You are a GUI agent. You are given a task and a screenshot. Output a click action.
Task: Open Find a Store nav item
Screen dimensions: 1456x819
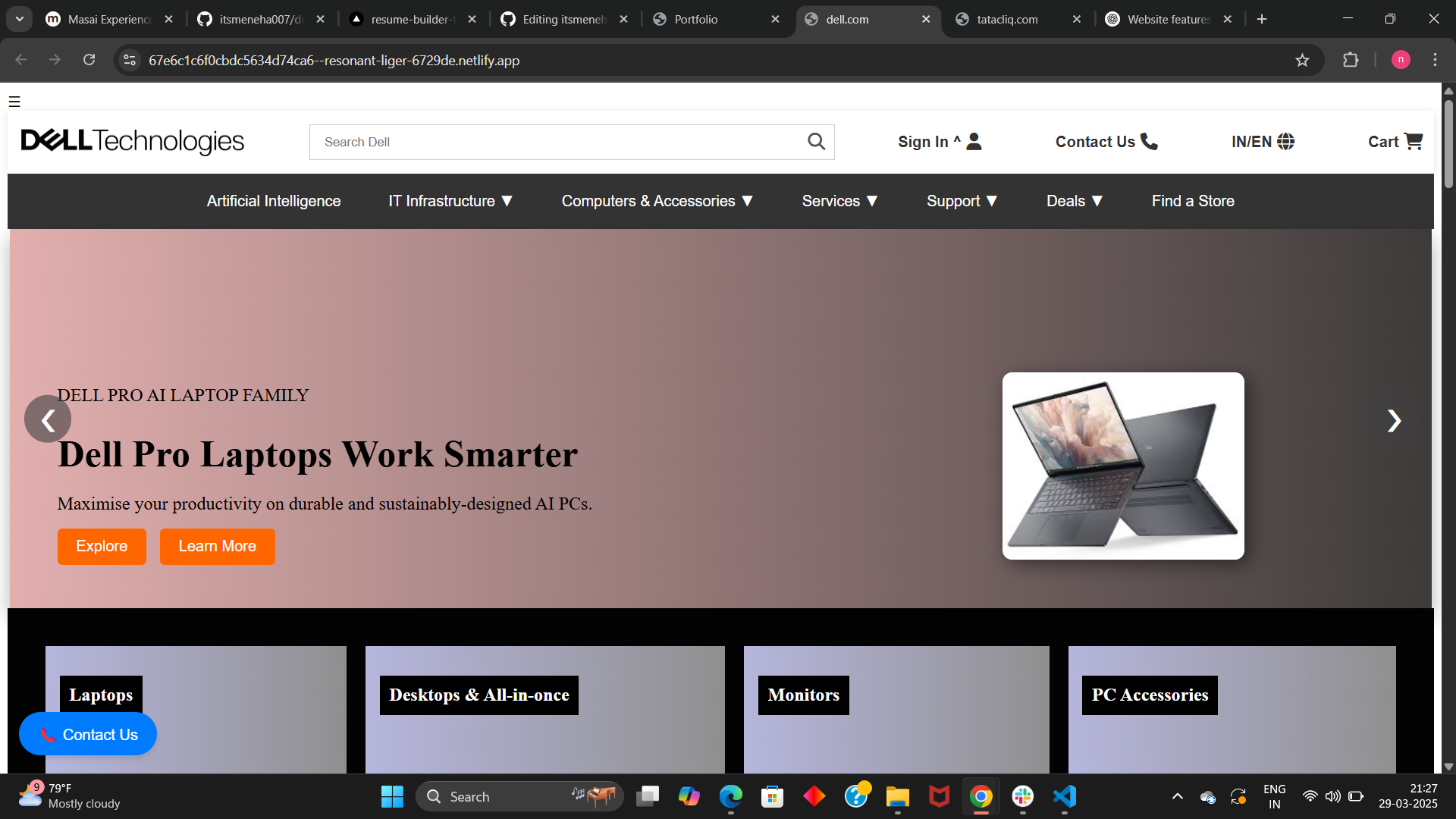pyautogui.click(x=1193, y=201)
